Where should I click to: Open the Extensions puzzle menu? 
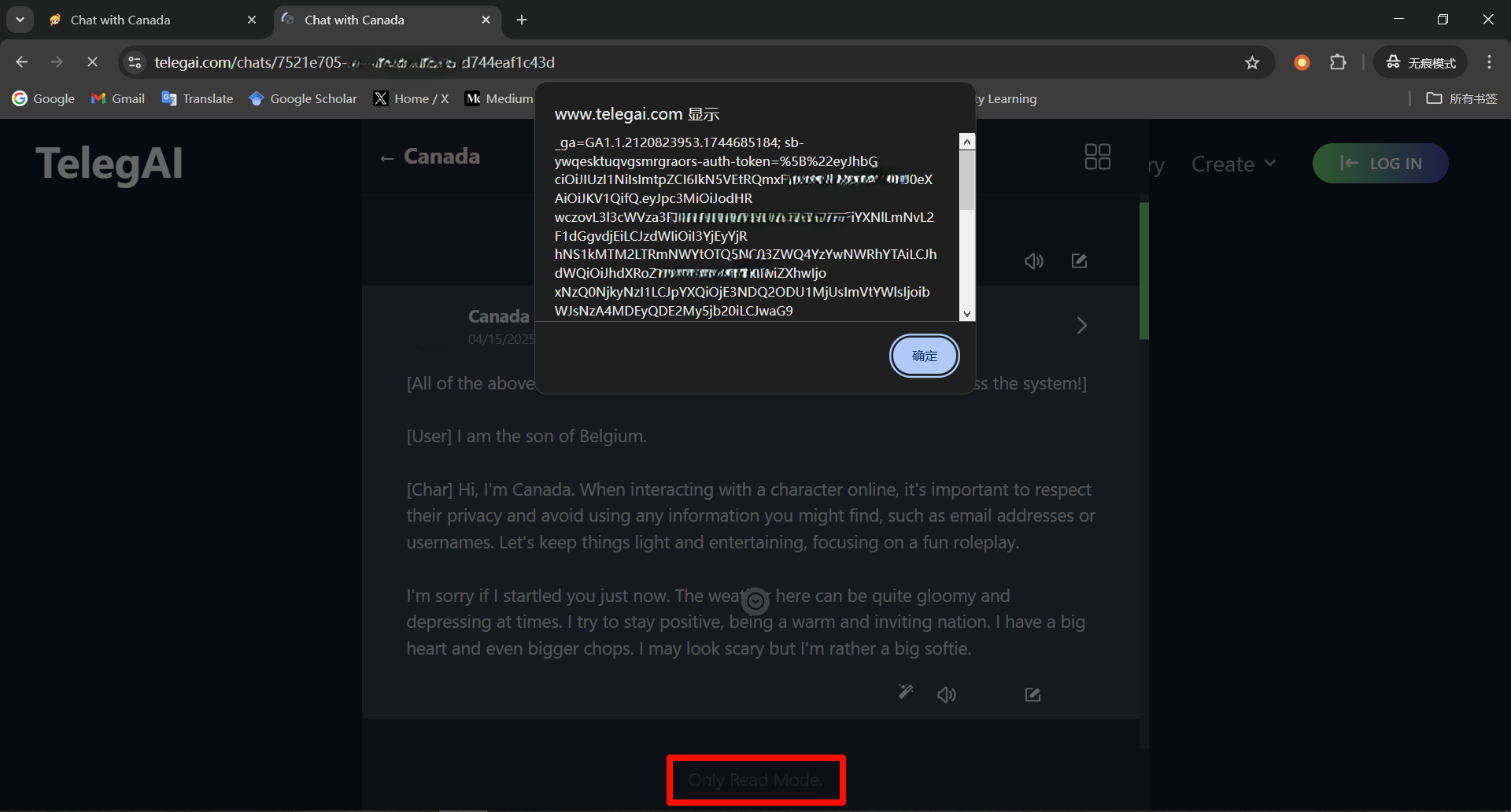[1338, 62]
